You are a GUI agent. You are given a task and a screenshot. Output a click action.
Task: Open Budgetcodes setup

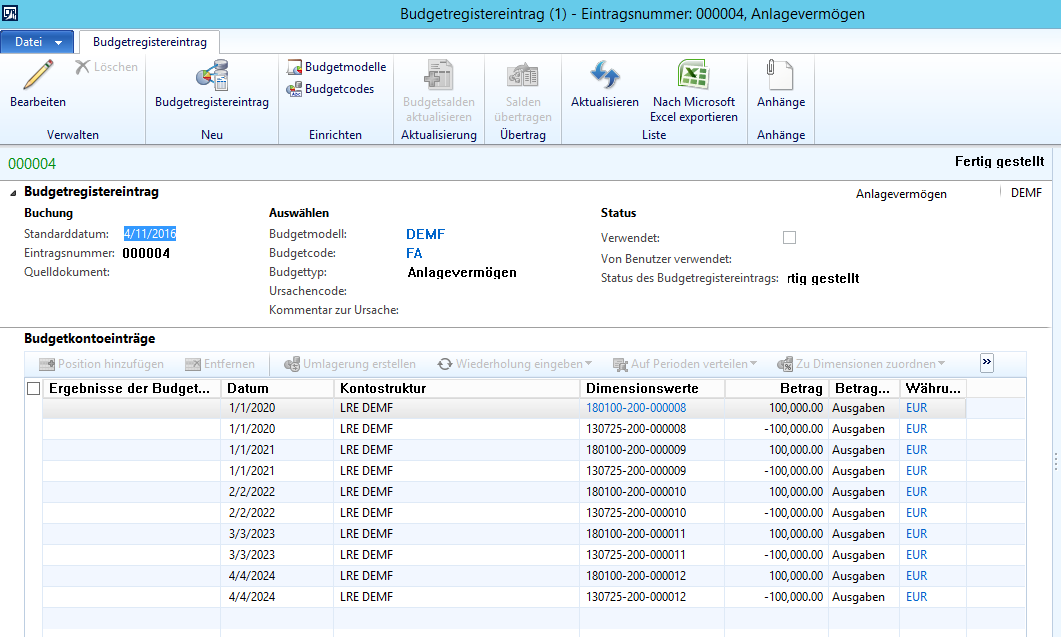[330, 89]
